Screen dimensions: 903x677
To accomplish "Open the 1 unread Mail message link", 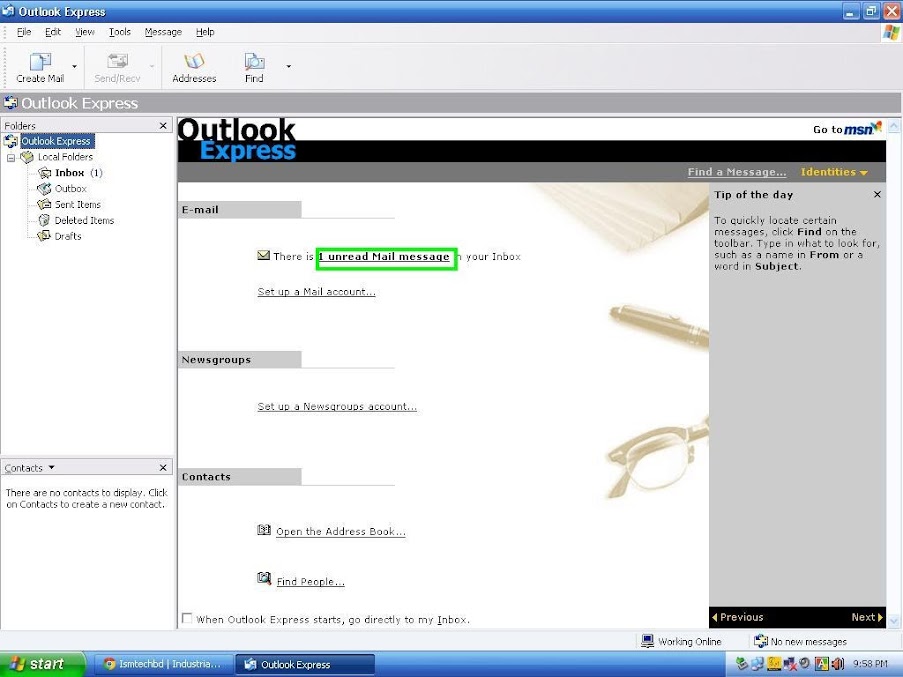I will click(x=384, y=257).
